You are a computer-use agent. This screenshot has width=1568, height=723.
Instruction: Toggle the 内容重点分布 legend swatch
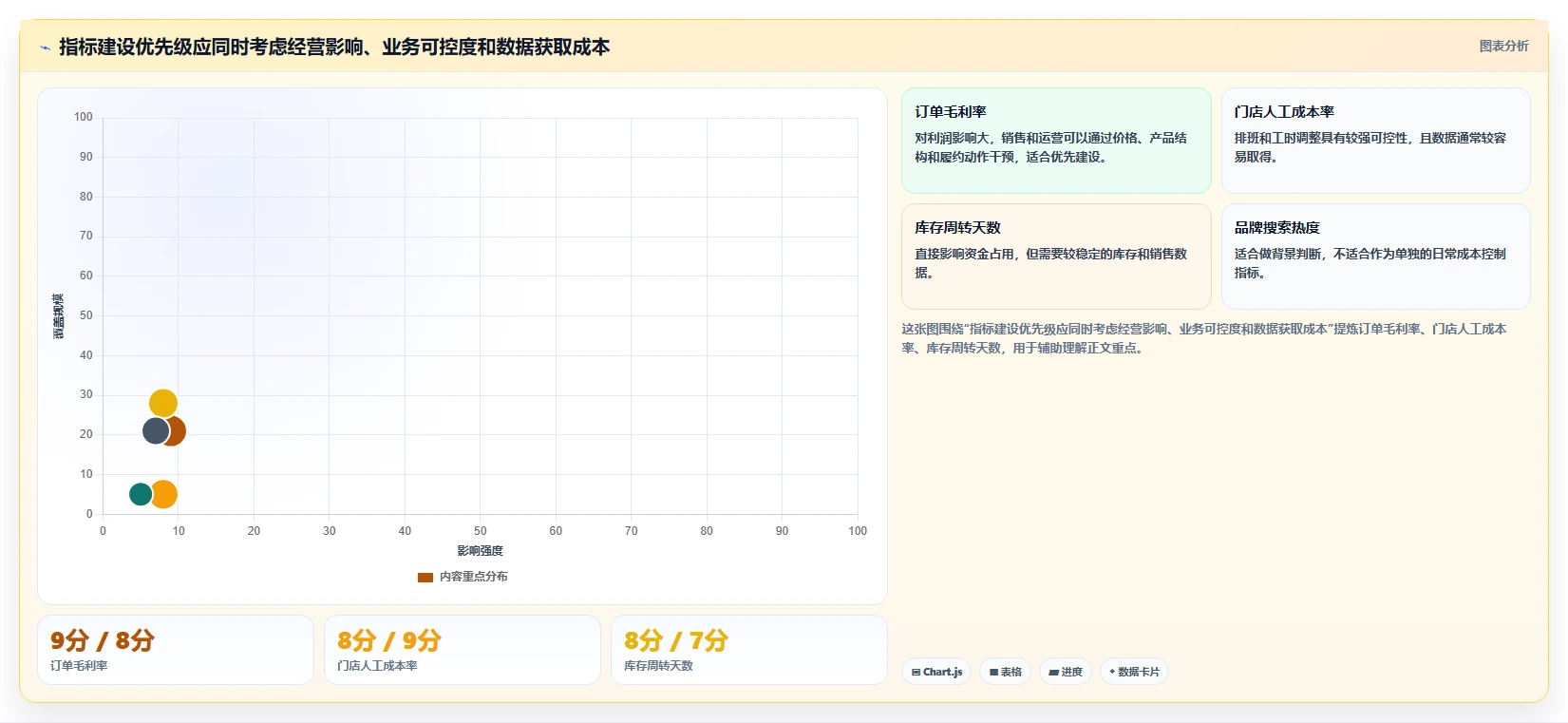(425, 578)
